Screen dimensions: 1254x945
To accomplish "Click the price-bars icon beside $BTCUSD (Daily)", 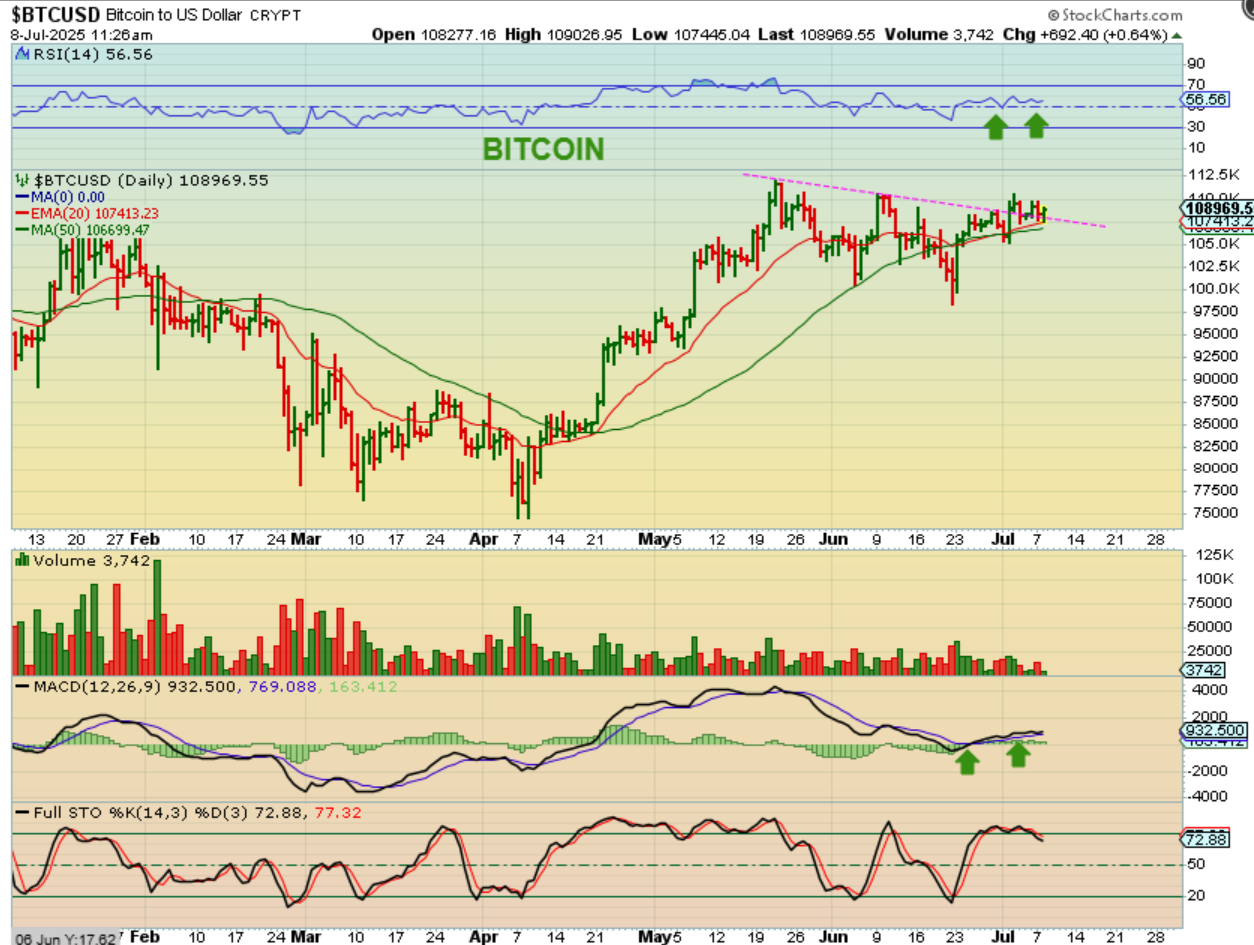I will tap(21, 181).
